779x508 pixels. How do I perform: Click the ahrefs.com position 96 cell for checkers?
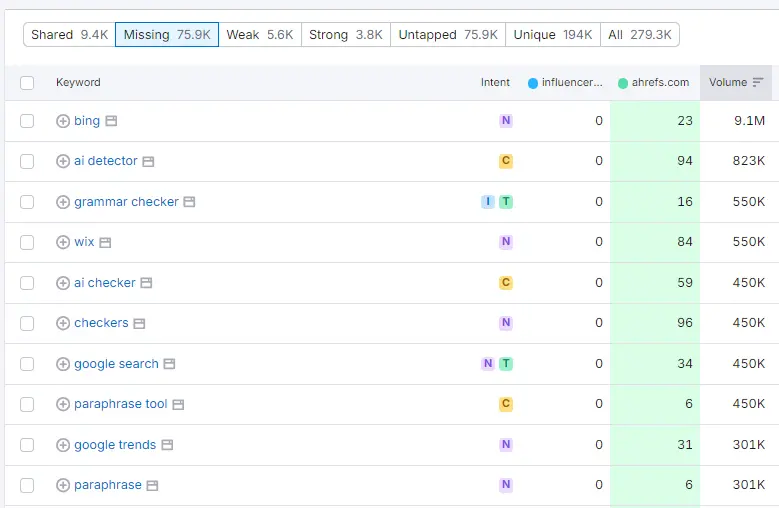[x=655, y=323]
